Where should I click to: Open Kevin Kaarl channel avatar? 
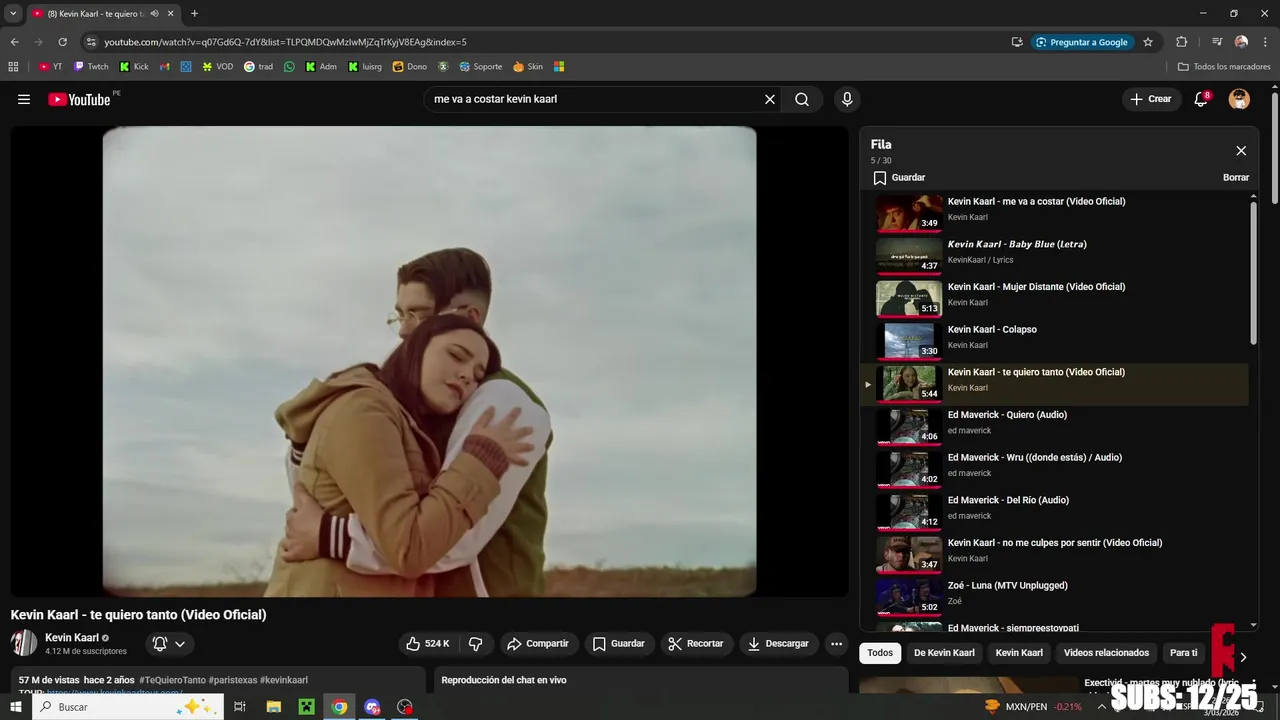coord(24,643)
